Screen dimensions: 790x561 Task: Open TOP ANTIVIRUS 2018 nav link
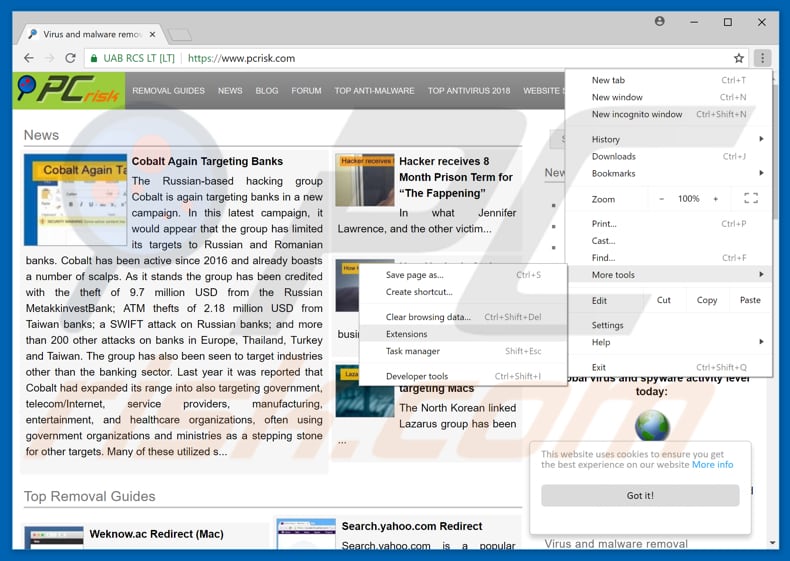pyautogui.click(x=469, y=91)
